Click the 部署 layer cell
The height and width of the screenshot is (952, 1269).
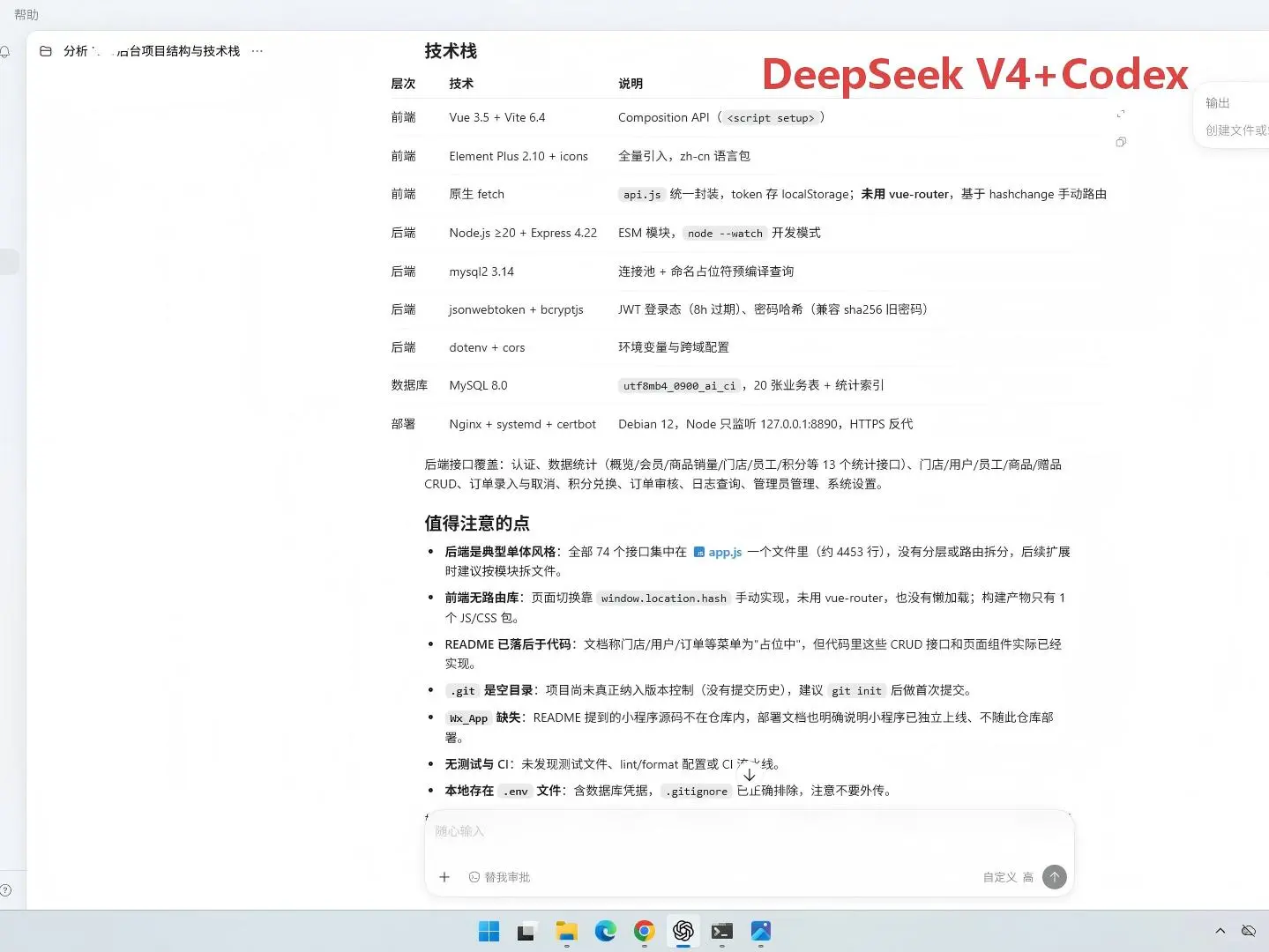pos(403,424)
